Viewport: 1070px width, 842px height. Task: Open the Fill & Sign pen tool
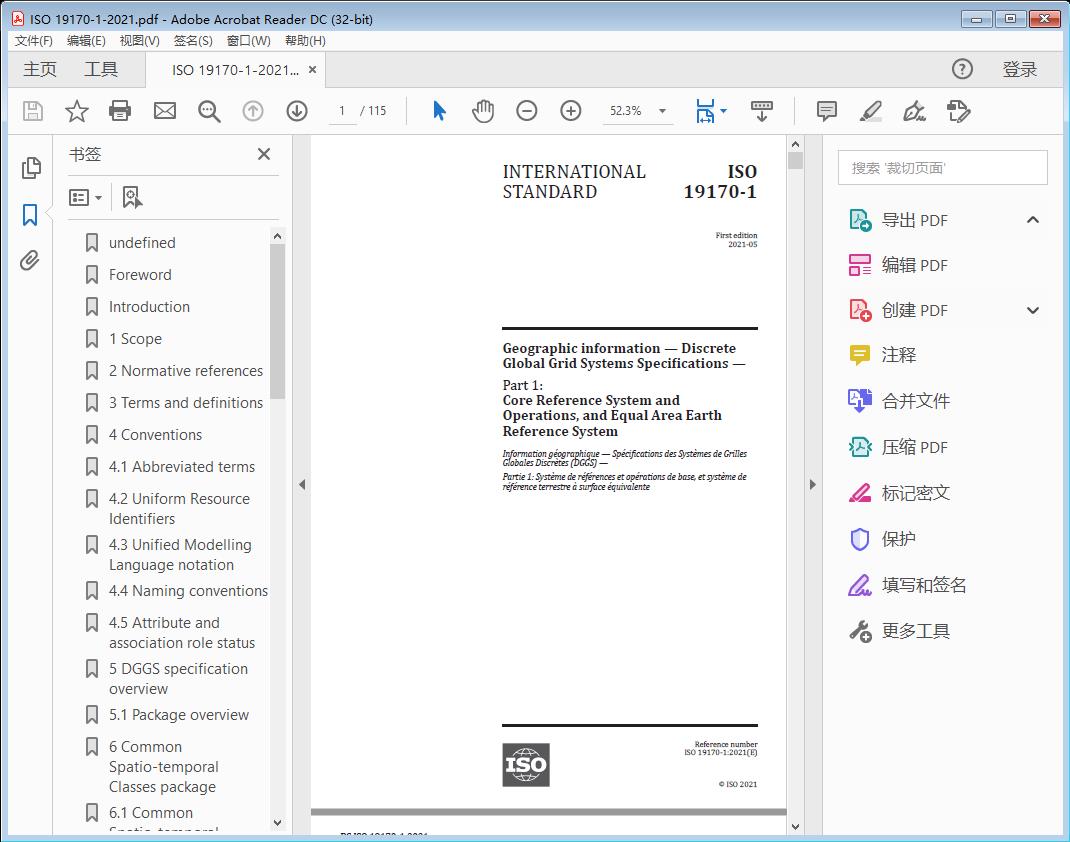[913, 113]
